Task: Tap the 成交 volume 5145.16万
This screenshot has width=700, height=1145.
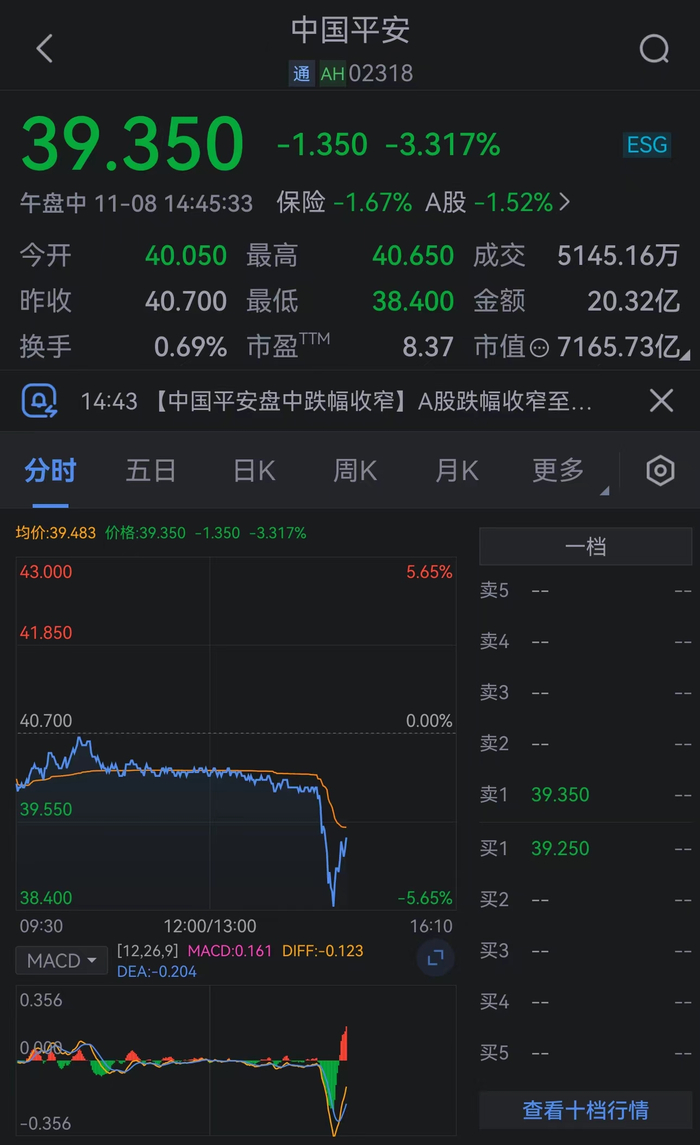Action: 618,256
